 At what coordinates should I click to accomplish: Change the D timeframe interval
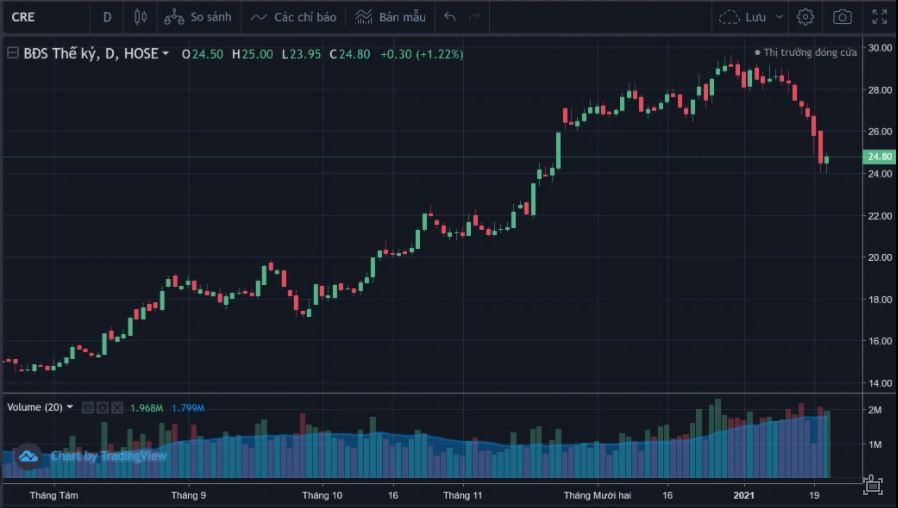coord(107,17)
